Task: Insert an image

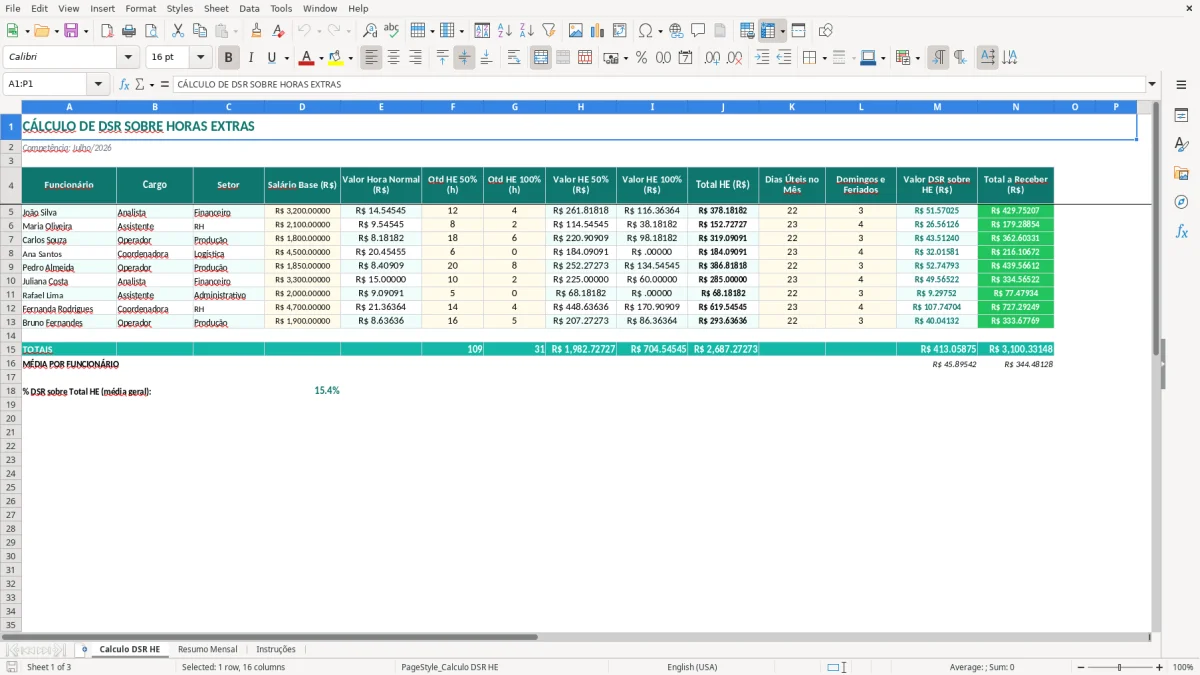Action: point(576,31)
